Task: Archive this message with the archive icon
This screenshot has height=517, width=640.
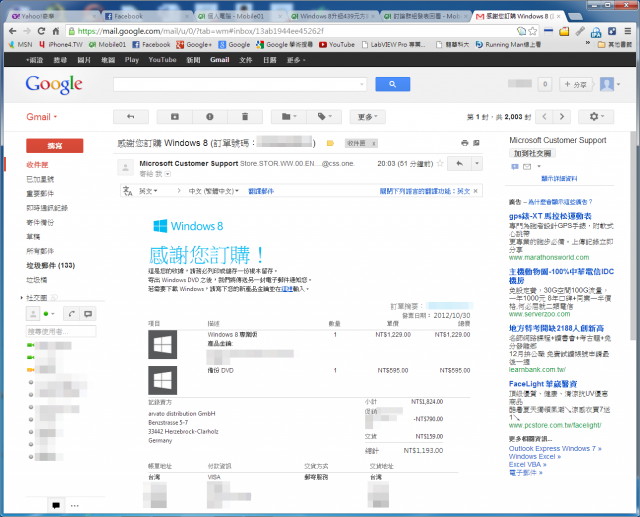Action: point(175,117)
